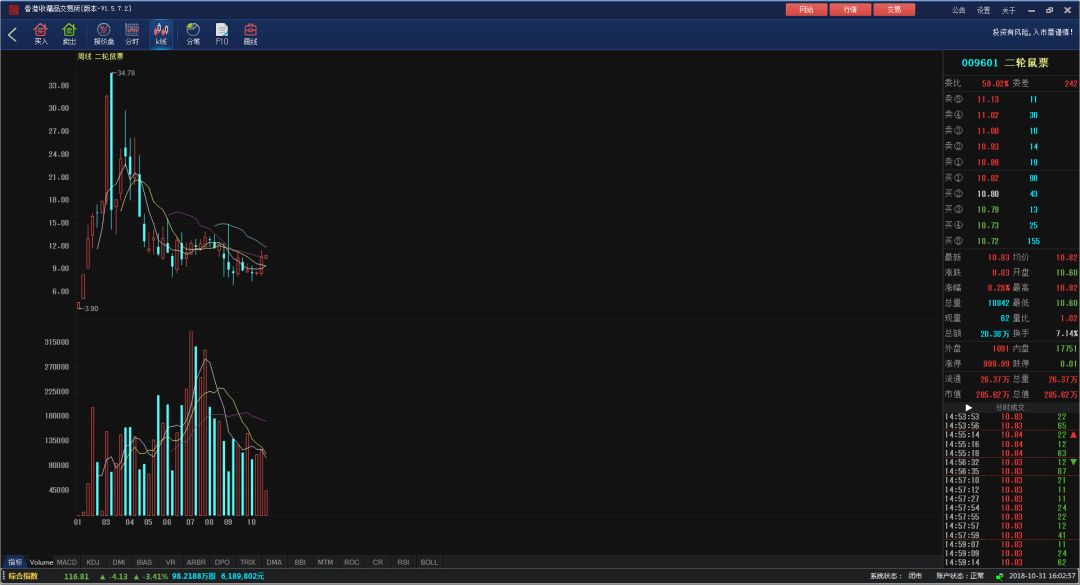Screen dimensions: 1080x585
Task: Open the 买入 (buy) tool
Action: click(x=41, y=34)
